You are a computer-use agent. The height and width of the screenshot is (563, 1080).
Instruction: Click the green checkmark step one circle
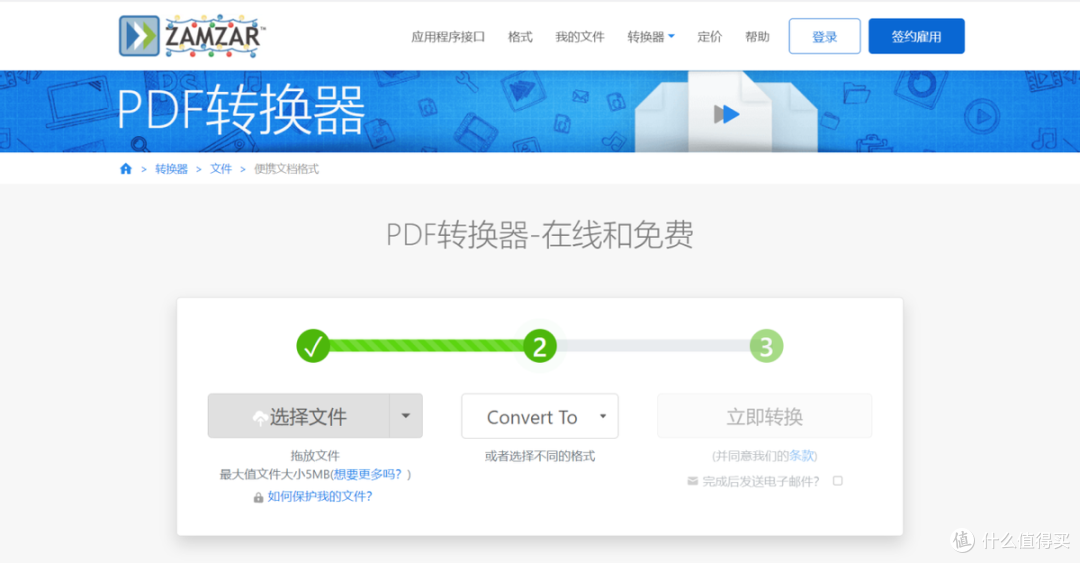click(313, 346)
